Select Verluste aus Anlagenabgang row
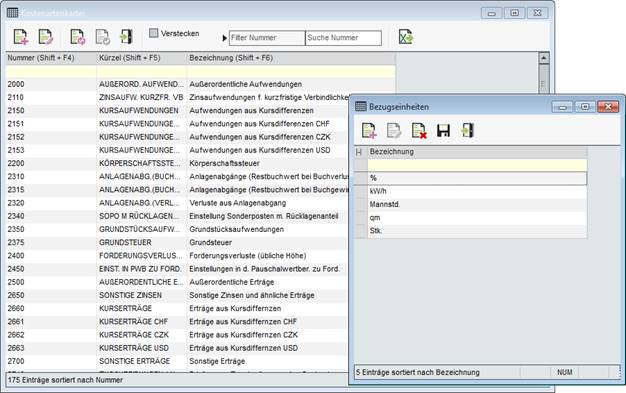 point(177,203)
